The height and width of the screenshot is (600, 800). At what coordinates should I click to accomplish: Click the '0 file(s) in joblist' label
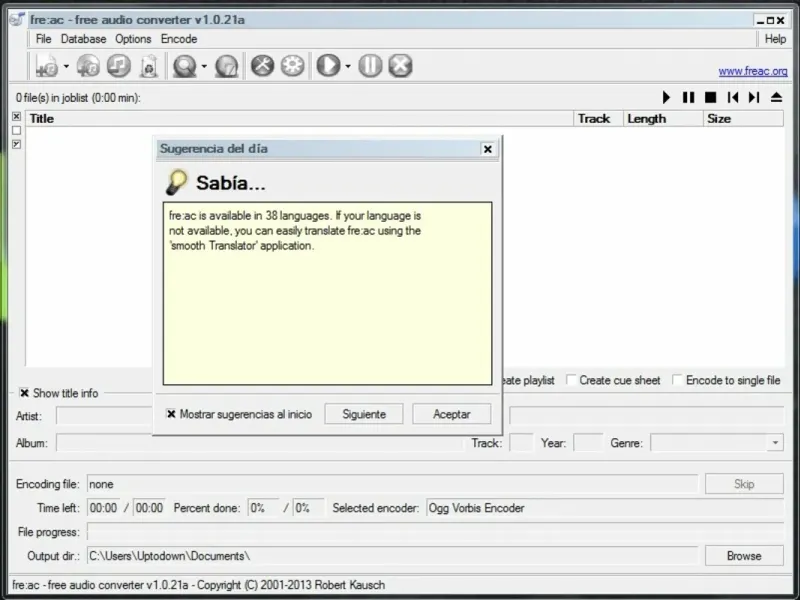78,97
